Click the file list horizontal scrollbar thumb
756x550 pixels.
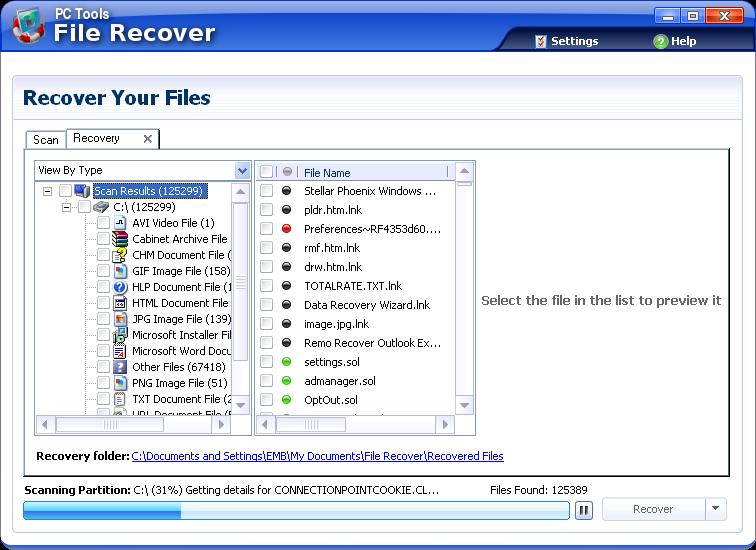[311, 425]
